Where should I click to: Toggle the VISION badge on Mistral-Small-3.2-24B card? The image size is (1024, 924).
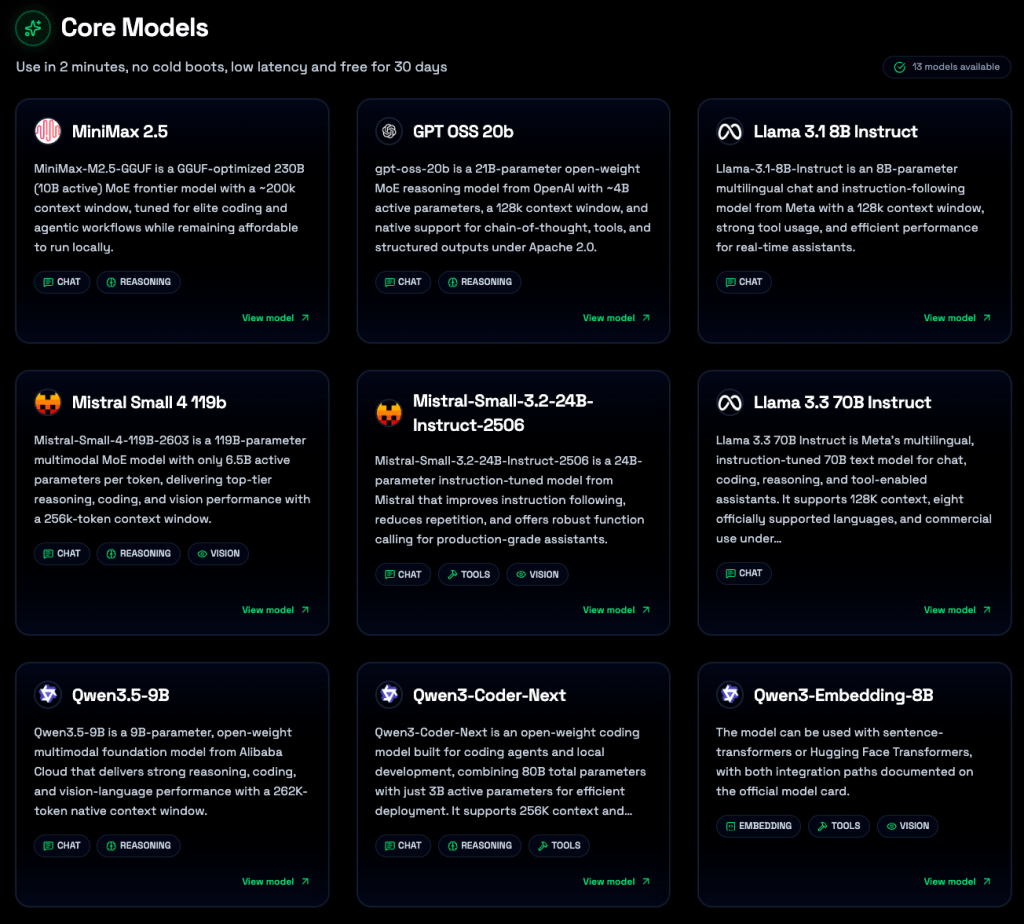click(537, 574)
